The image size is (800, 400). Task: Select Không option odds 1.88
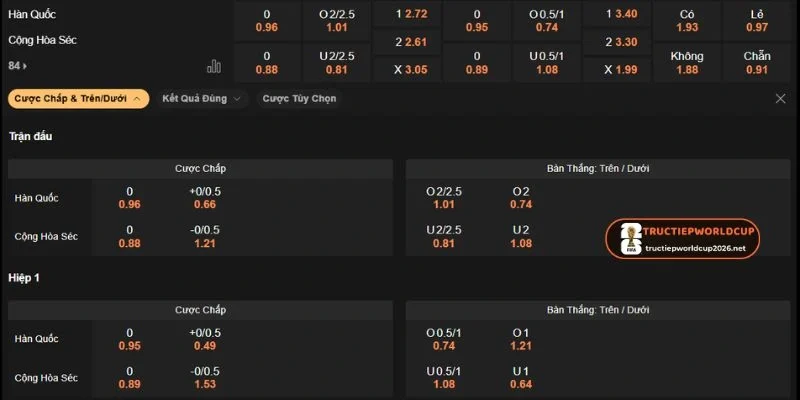(x=687, y=62)
